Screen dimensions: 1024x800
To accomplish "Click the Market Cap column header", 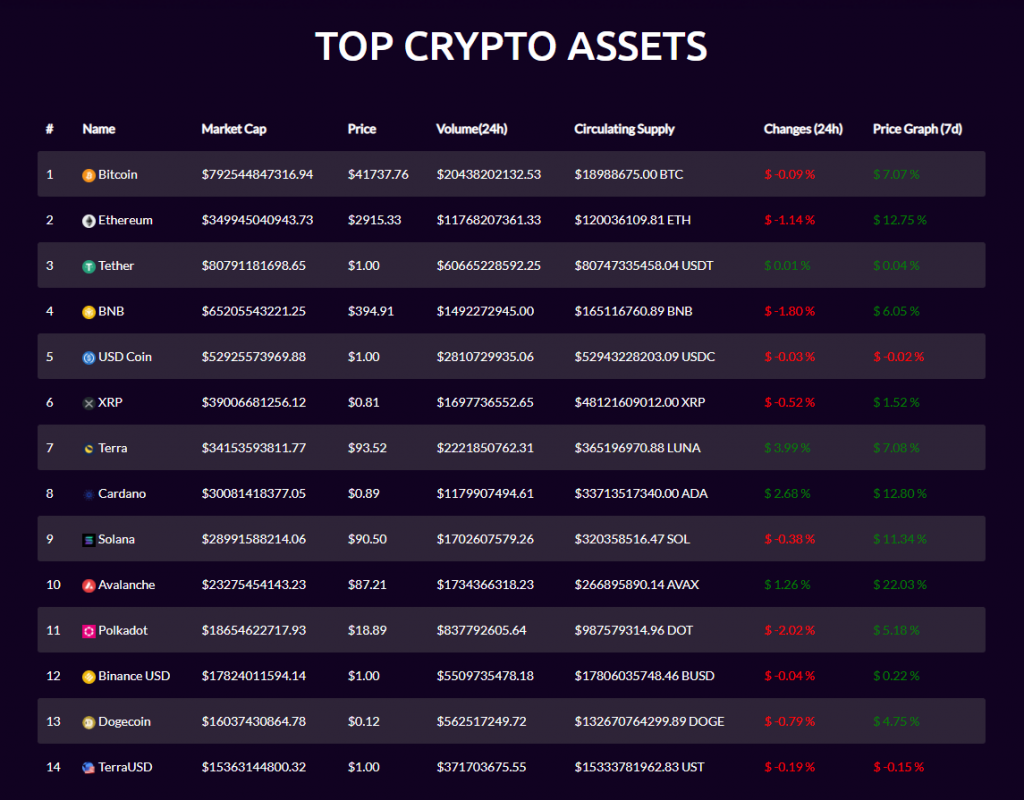I will 234,129.
